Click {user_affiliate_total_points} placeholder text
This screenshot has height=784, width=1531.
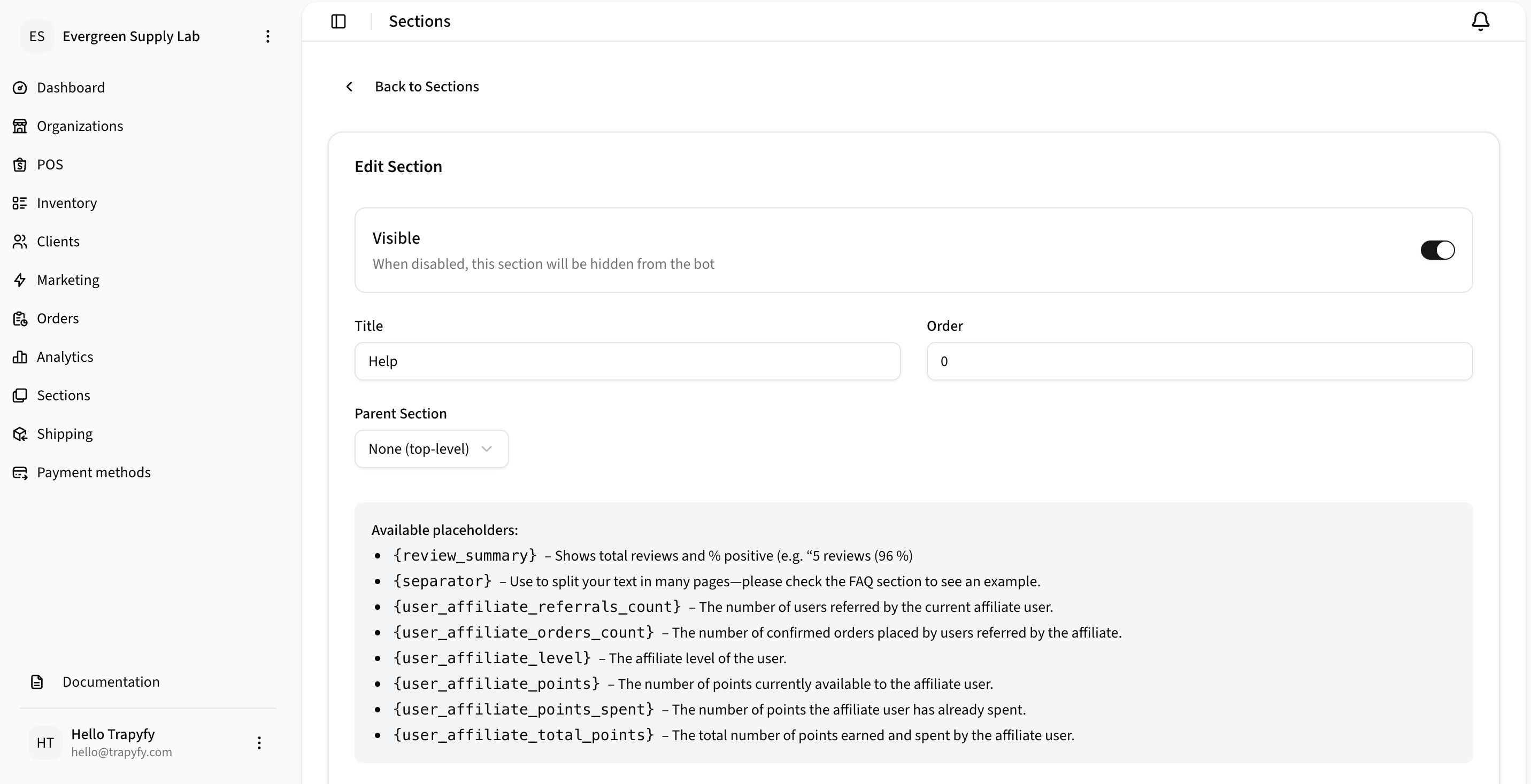[x=523, y=735]
